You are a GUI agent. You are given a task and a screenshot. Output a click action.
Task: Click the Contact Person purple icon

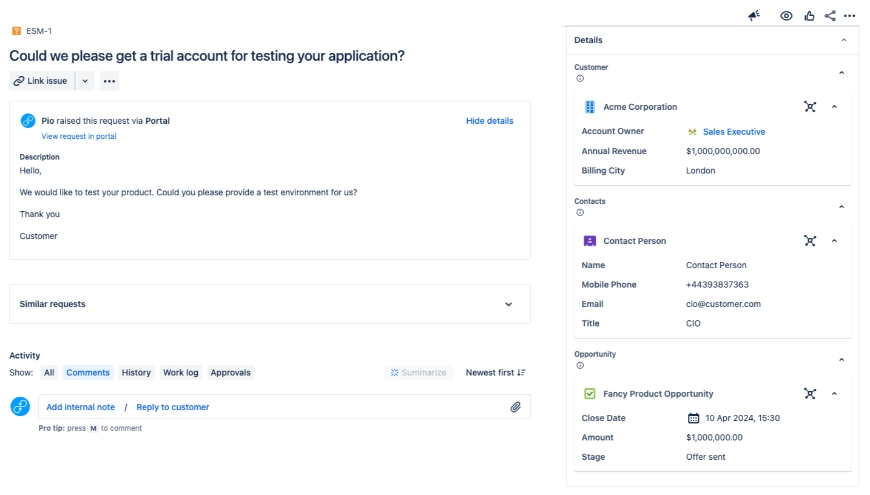click(x=590, y=241)
